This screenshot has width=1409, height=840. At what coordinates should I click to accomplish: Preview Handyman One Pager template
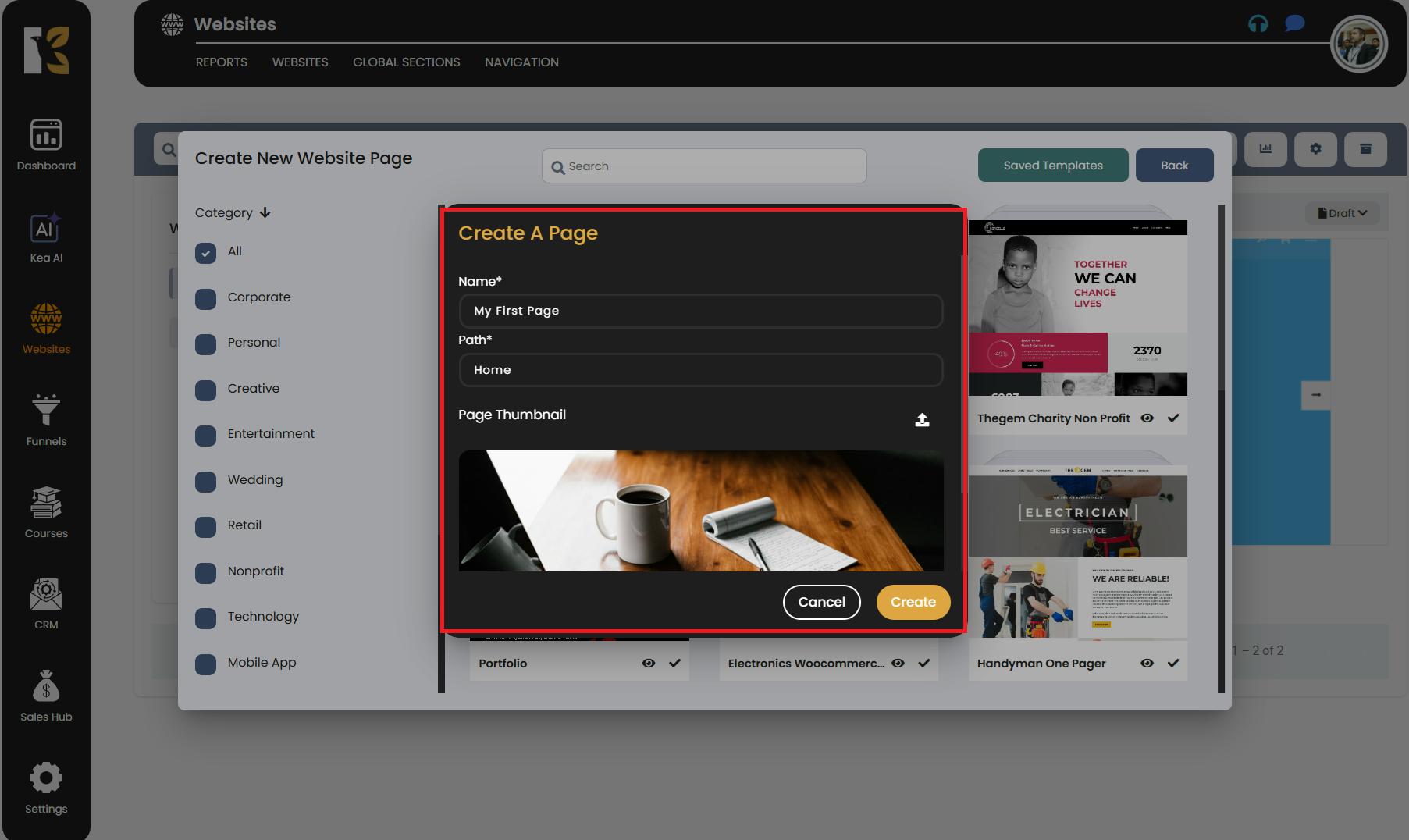tap(1147, 663)
